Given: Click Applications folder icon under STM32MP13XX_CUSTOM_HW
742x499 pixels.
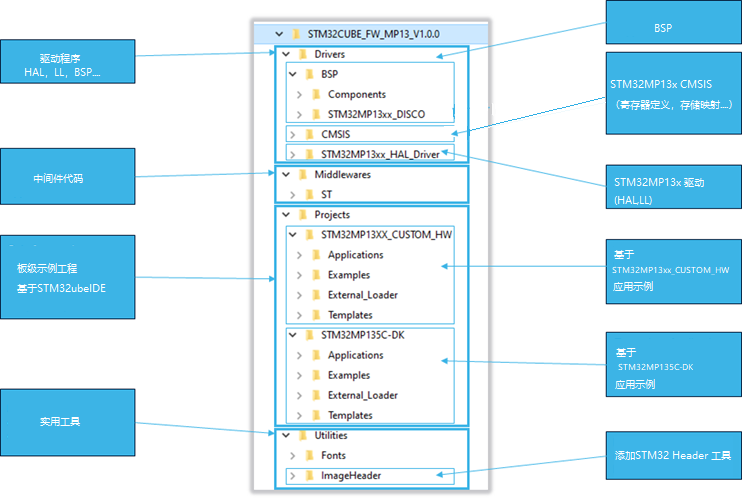Looking at the screenshot, I should (316, 255).
